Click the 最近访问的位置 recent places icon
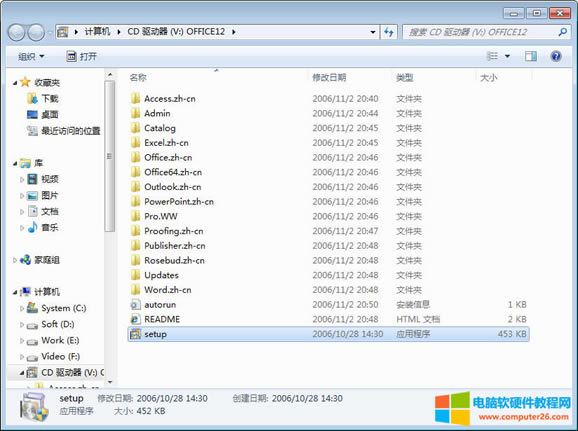The height and width of the screenshot is (431, 578). pos(32,131)
